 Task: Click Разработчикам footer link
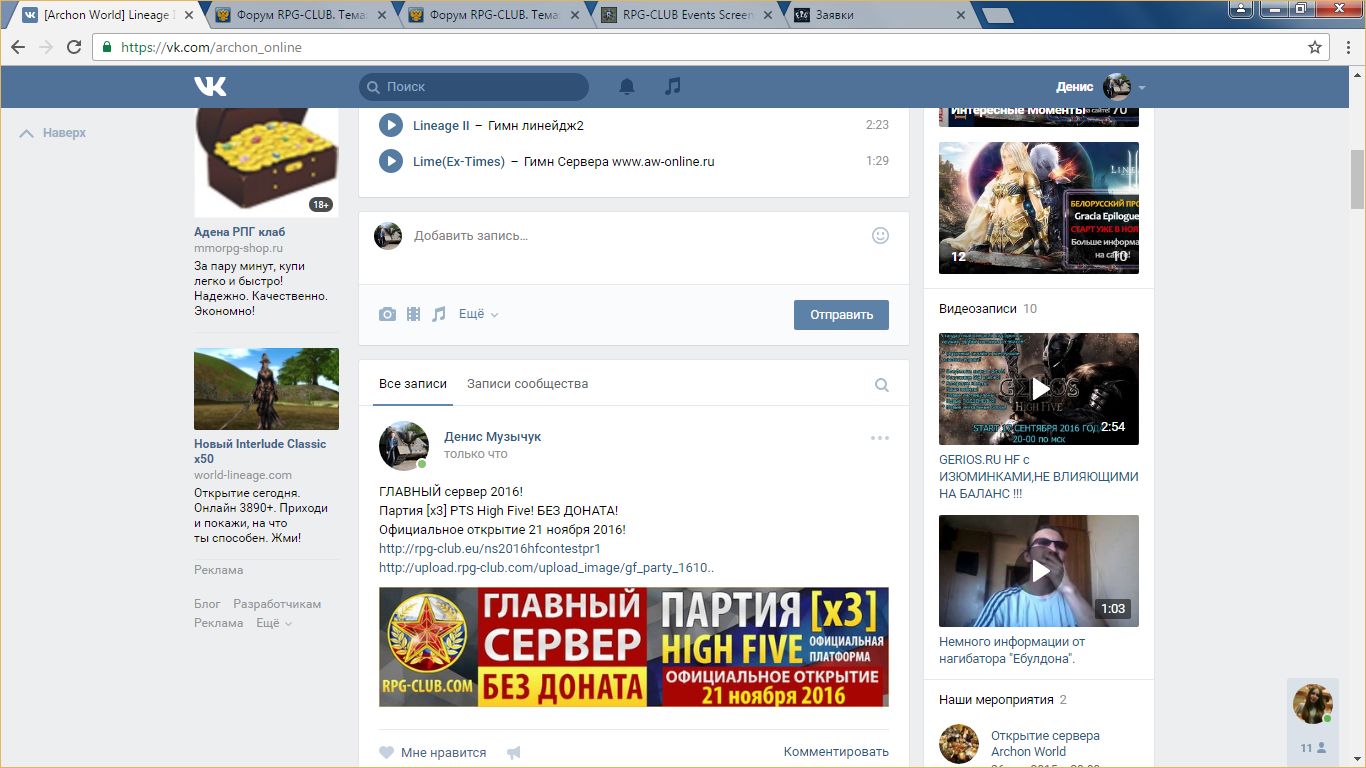(277, 604)
